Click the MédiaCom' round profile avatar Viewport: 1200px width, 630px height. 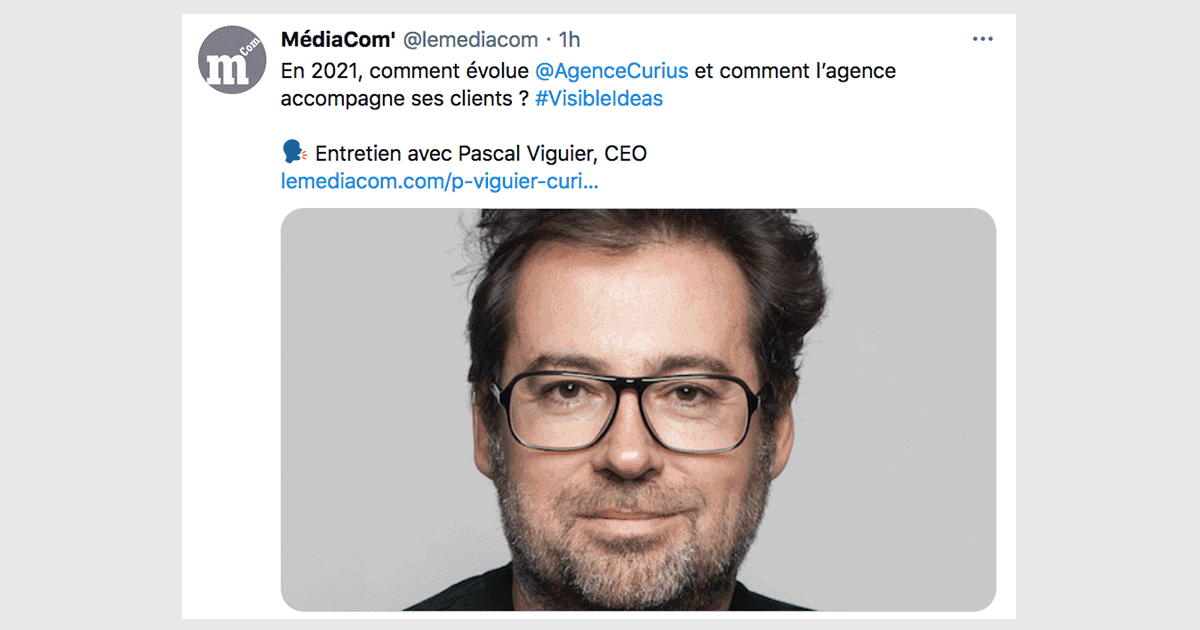tap(232, 60)
